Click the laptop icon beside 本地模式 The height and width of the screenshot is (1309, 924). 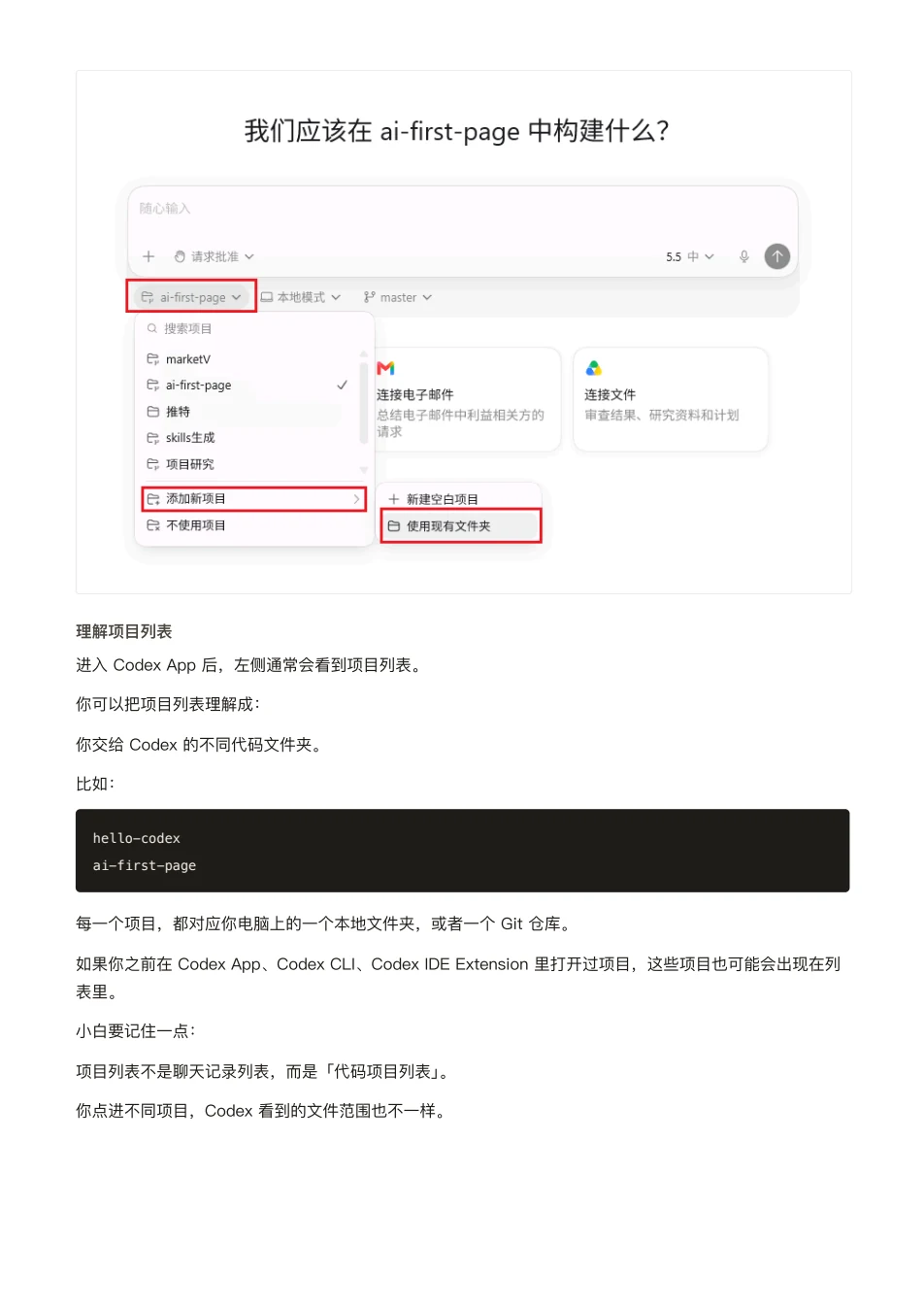point(266,297)
